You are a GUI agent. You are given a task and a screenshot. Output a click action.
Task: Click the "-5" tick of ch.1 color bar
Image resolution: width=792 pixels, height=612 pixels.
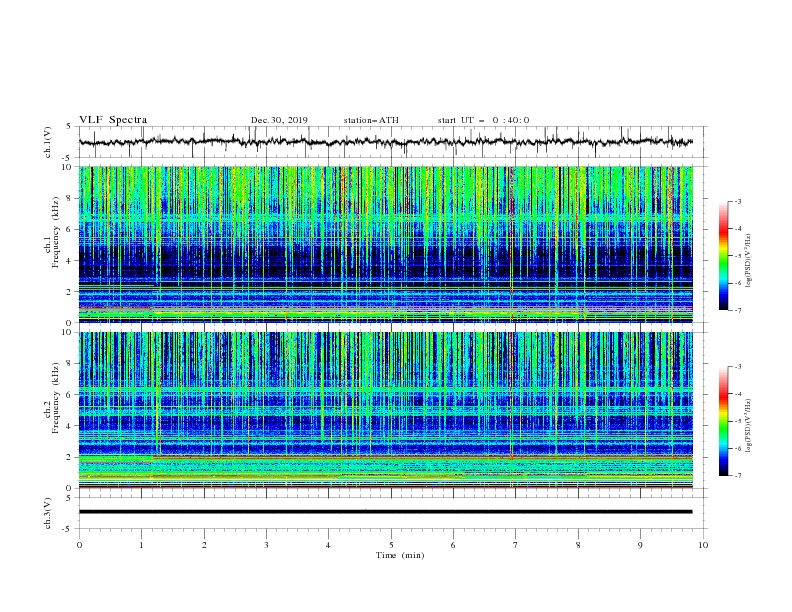tap(737, 256)
